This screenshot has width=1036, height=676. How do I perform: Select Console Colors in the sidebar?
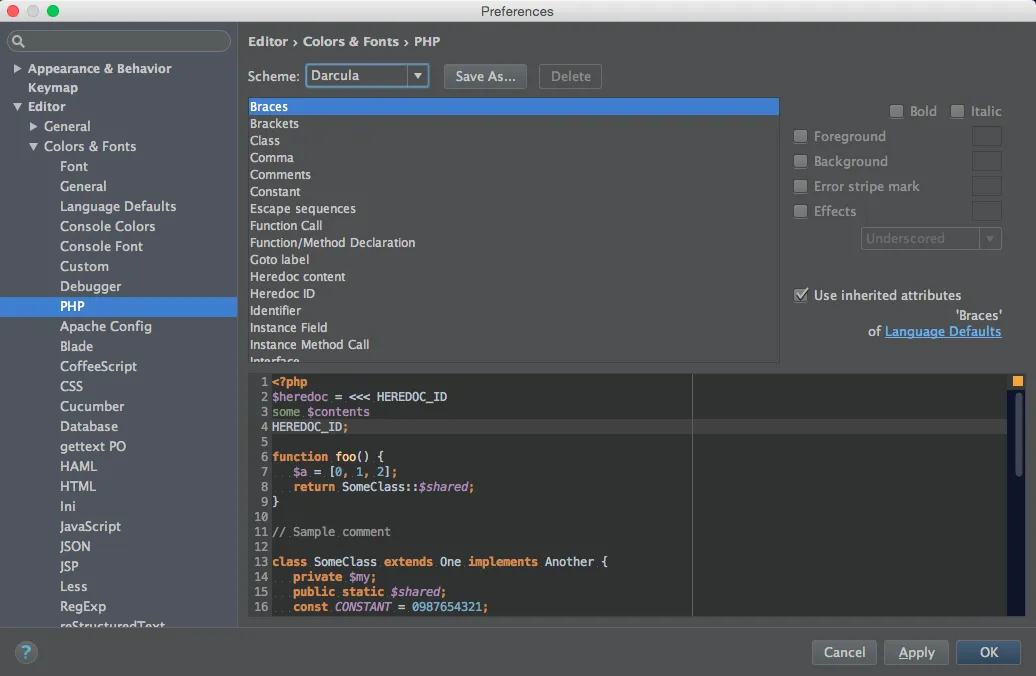click(107, 226)
